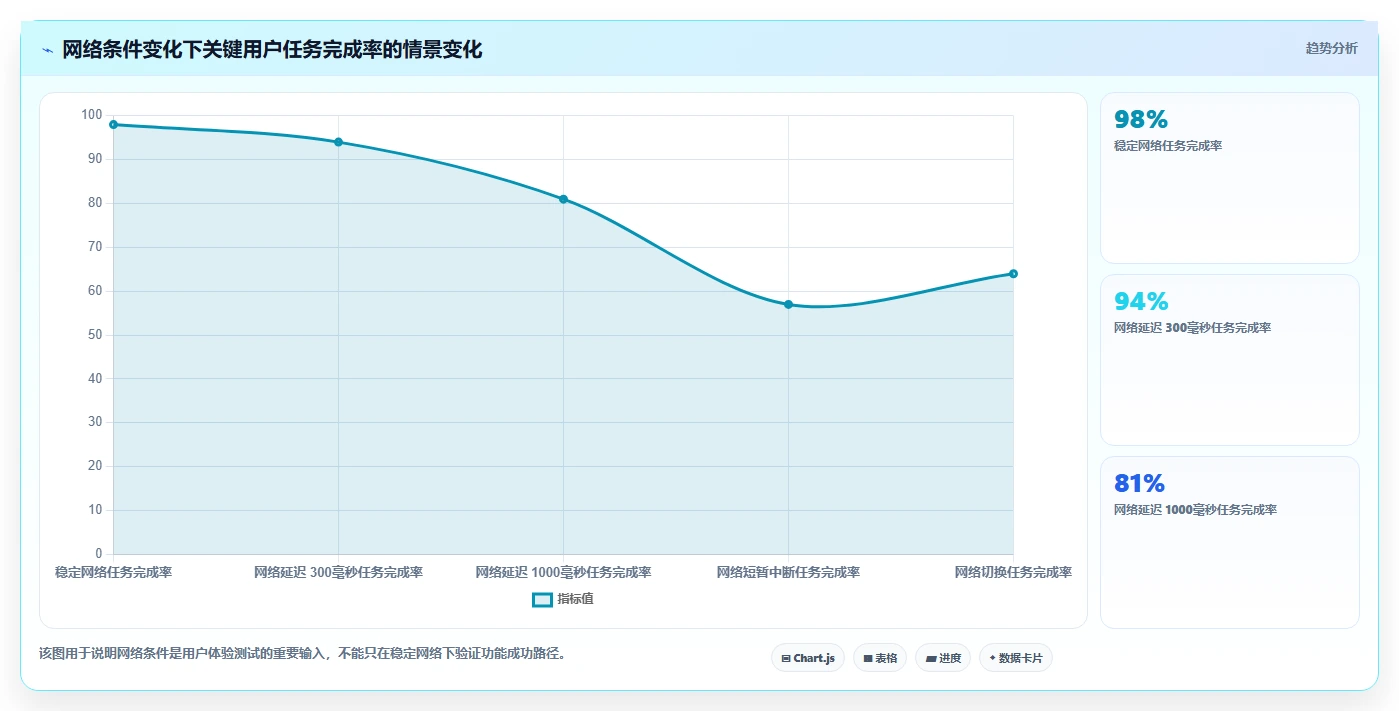
Task: Select the Chart.js tag pill
Action: click(808, 658)
